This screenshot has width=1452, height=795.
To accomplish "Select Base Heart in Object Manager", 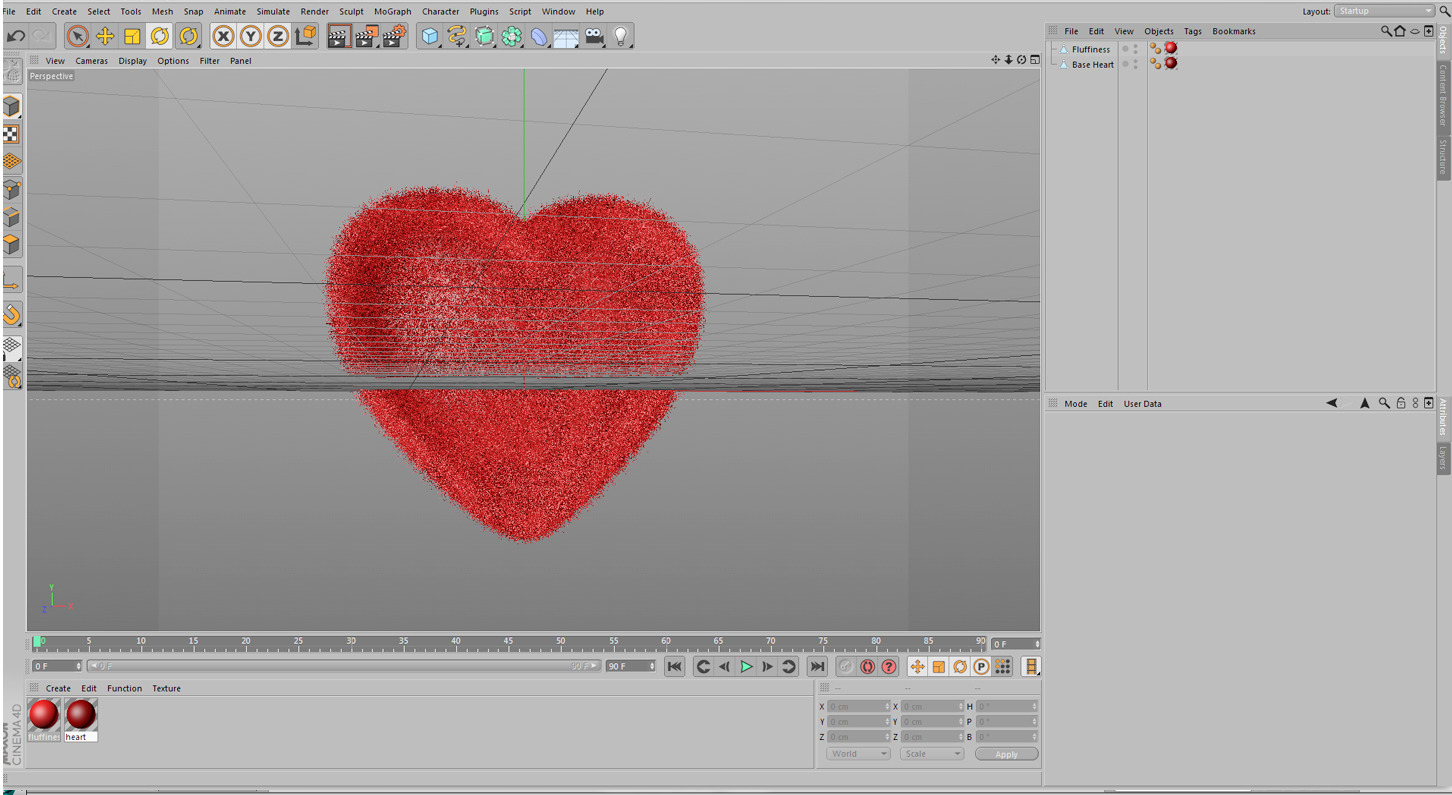I will 1092,65.
